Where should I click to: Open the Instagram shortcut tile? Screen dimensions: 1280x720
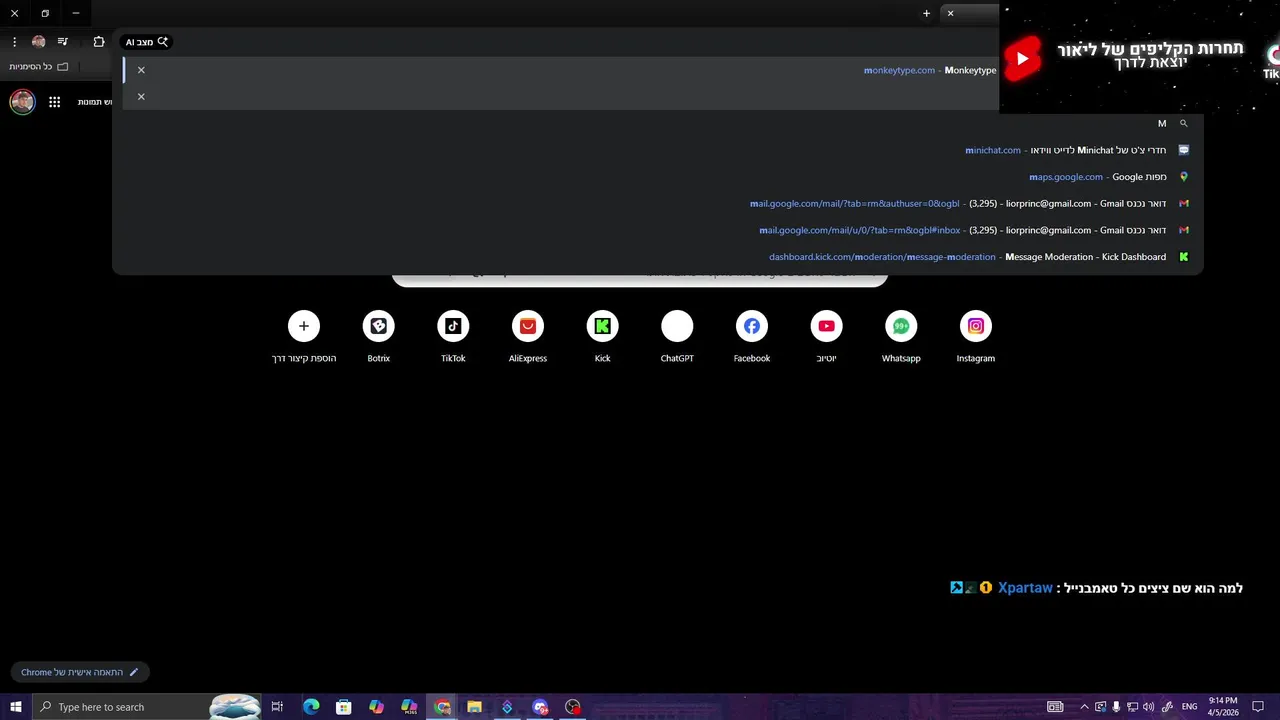pos(975,337)
